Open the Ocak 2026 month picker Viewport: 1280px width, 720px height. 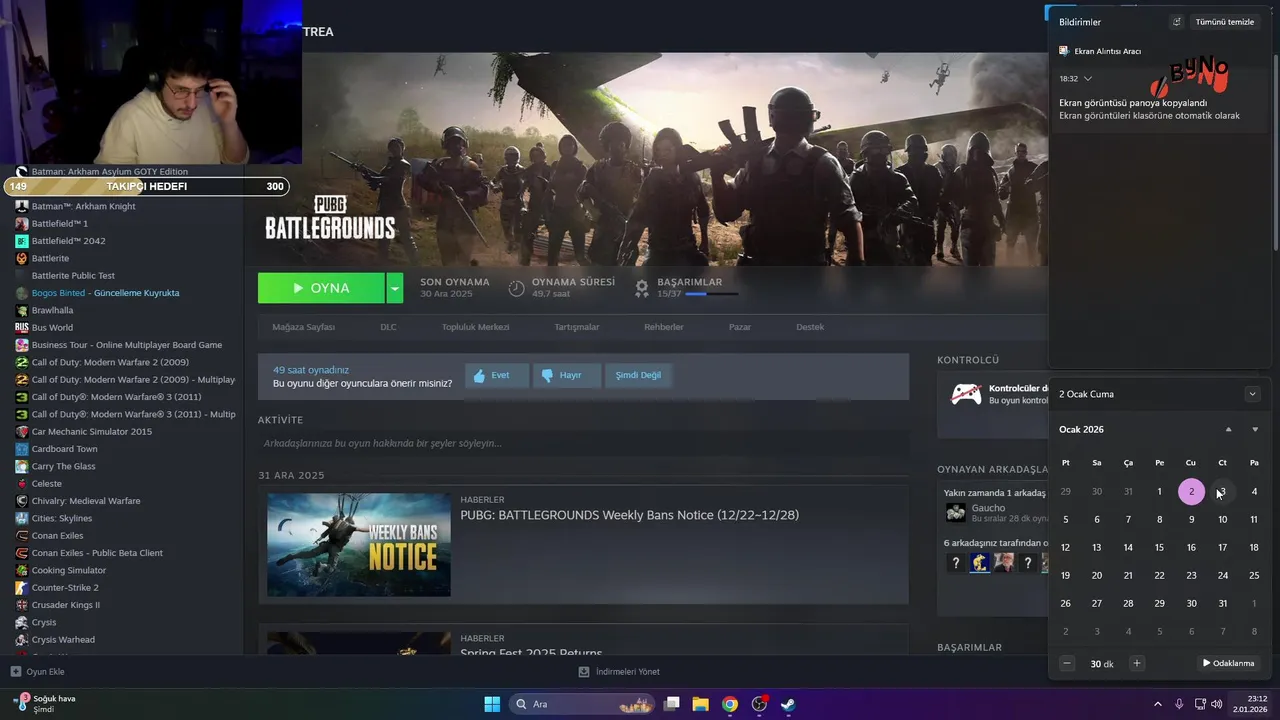click(x=1081, y=429)
